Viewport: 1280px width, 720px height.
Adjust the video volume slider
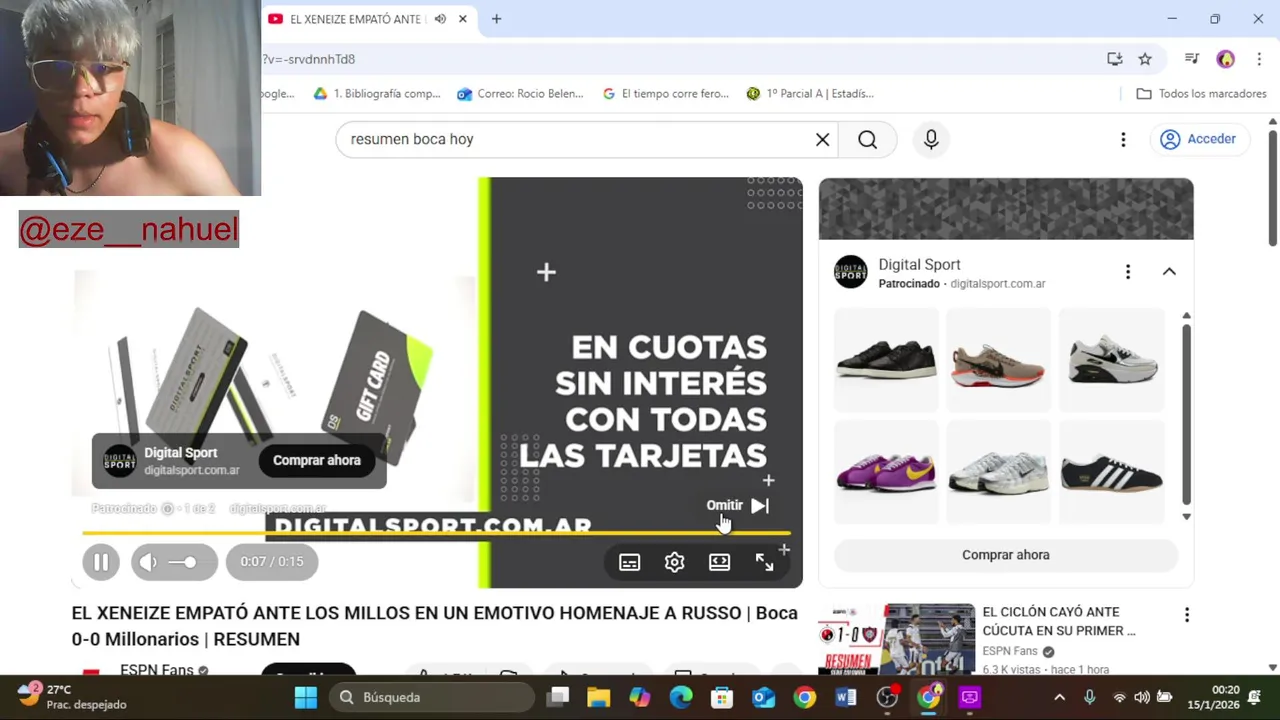point(183,562)
